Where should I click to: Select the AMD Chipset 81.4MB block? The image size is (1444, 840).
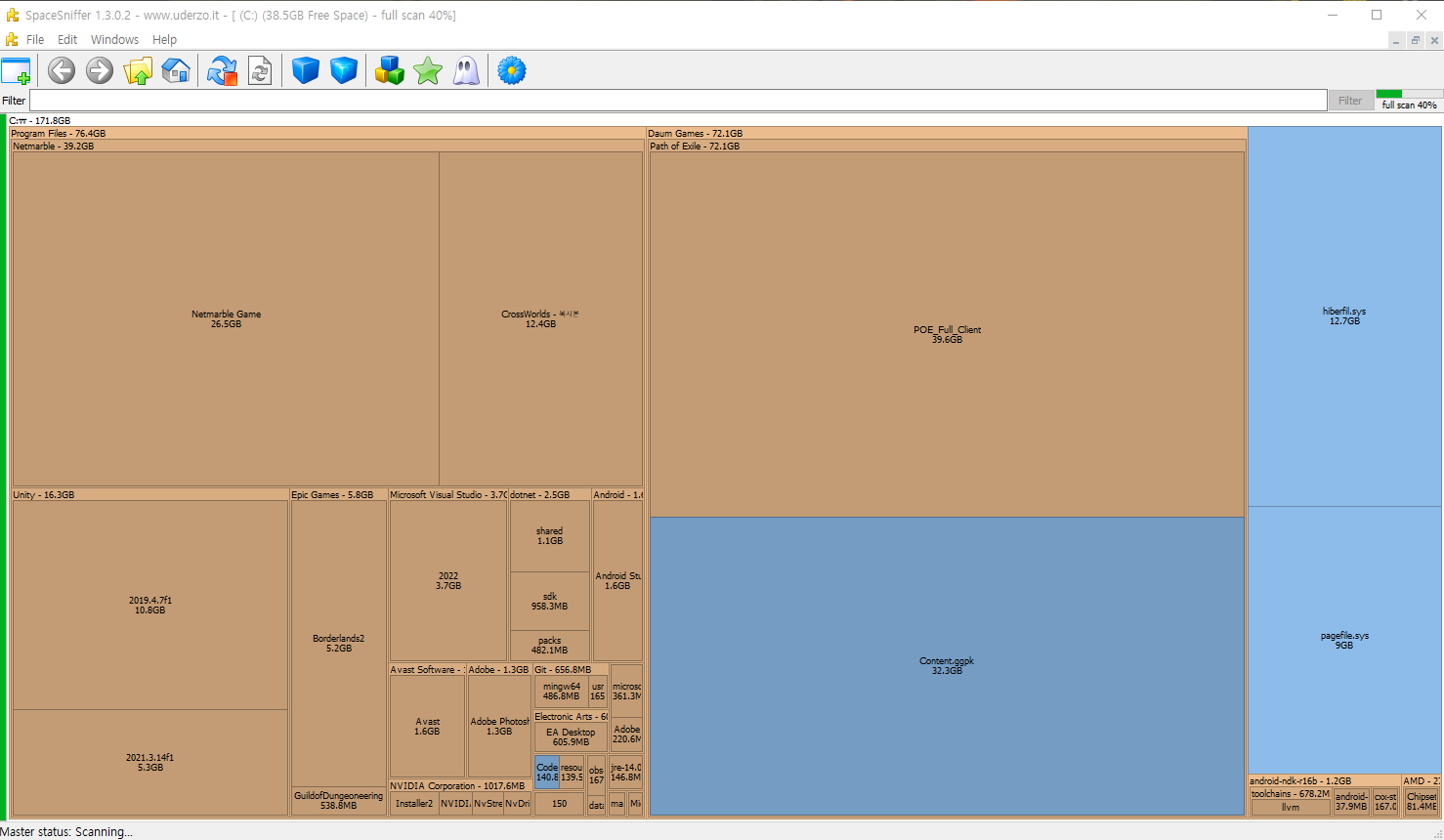[1422, 802]
